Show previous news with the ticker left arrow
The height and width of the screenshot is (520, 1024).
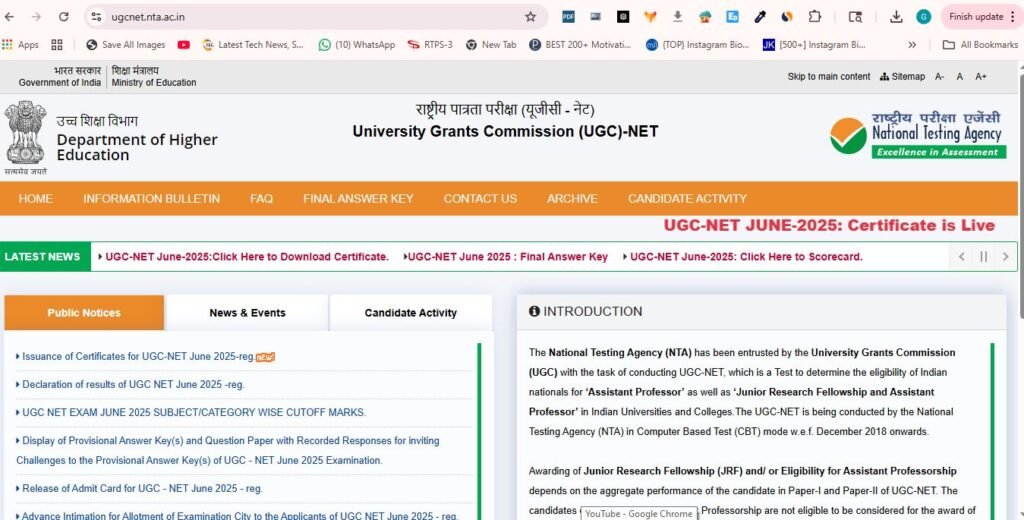click(x=961, y=257)
